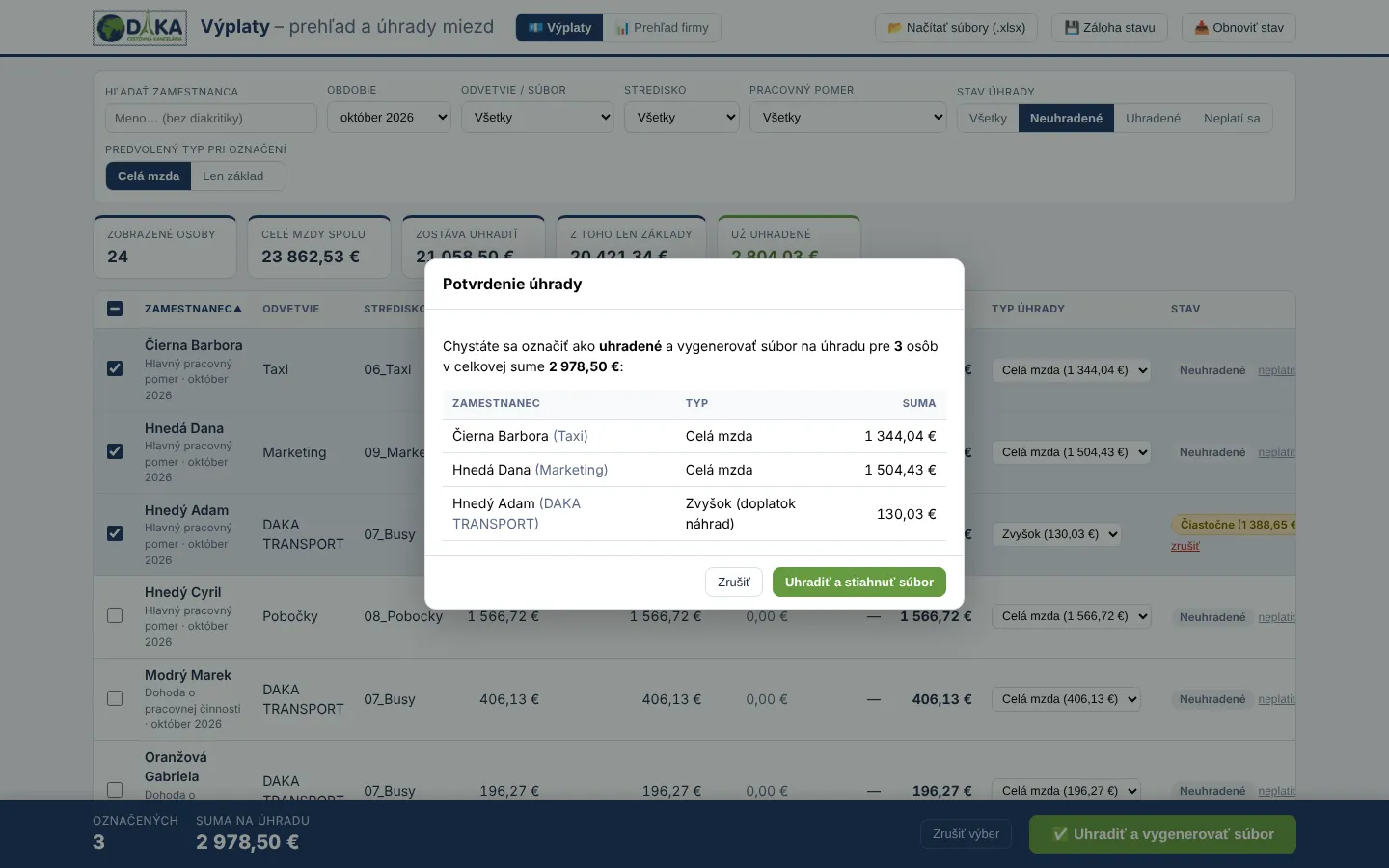Confirm with Uhradiť a stiahnuť súbor
The width and height of the screenshot is (1389, 868).
tap(859, 583)
